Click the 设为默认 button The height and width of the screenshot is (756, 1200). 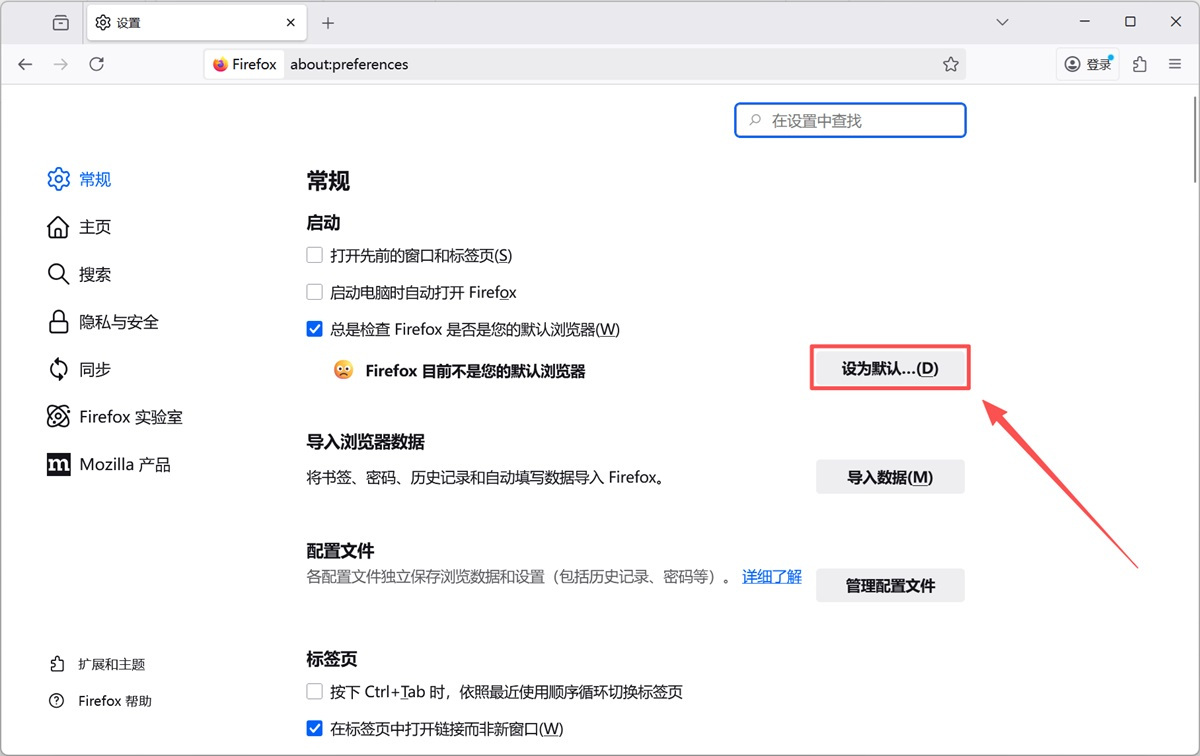[889, 367]
